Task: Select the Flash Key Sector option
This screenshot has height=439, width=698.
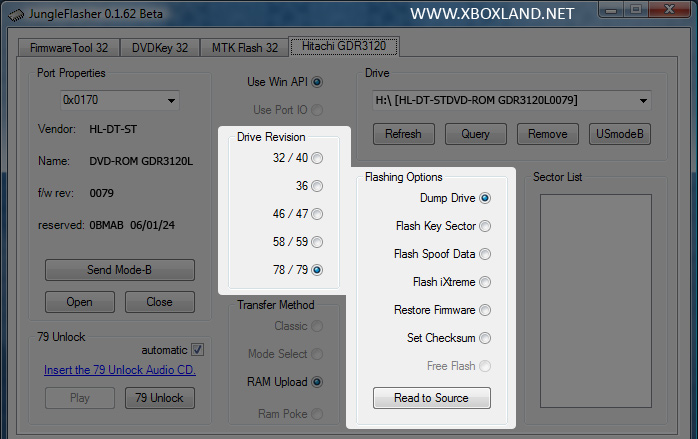Action: pos(485,226)
